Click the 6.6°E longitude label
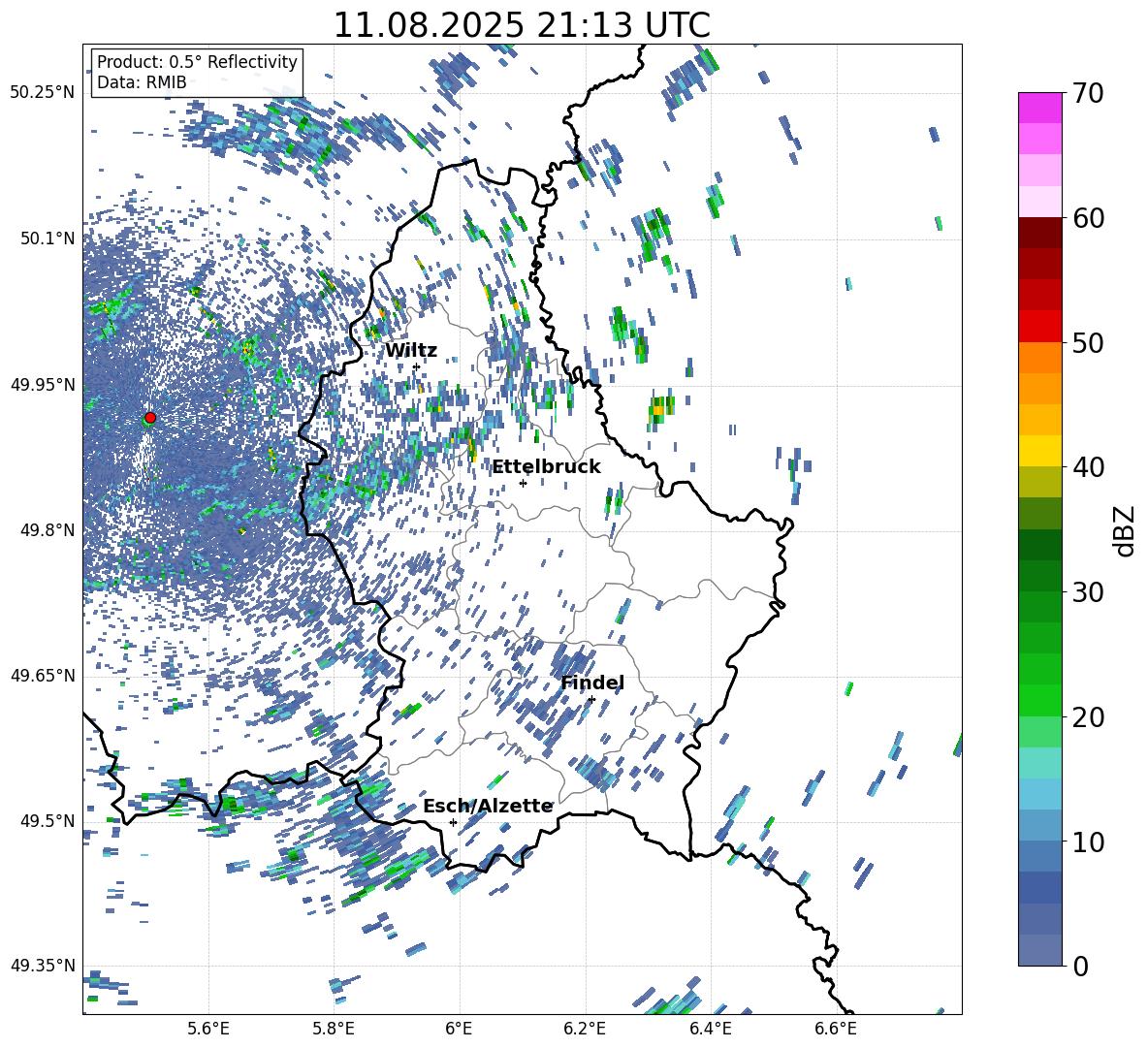Viewport: 1148px width, 1048px height. point(836,1029)
